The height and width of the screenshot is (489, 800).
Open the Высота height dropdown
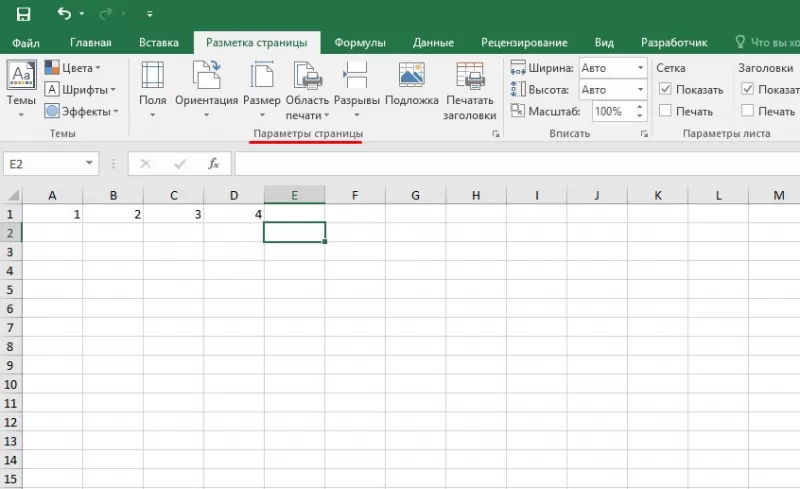tap(640, 90)
